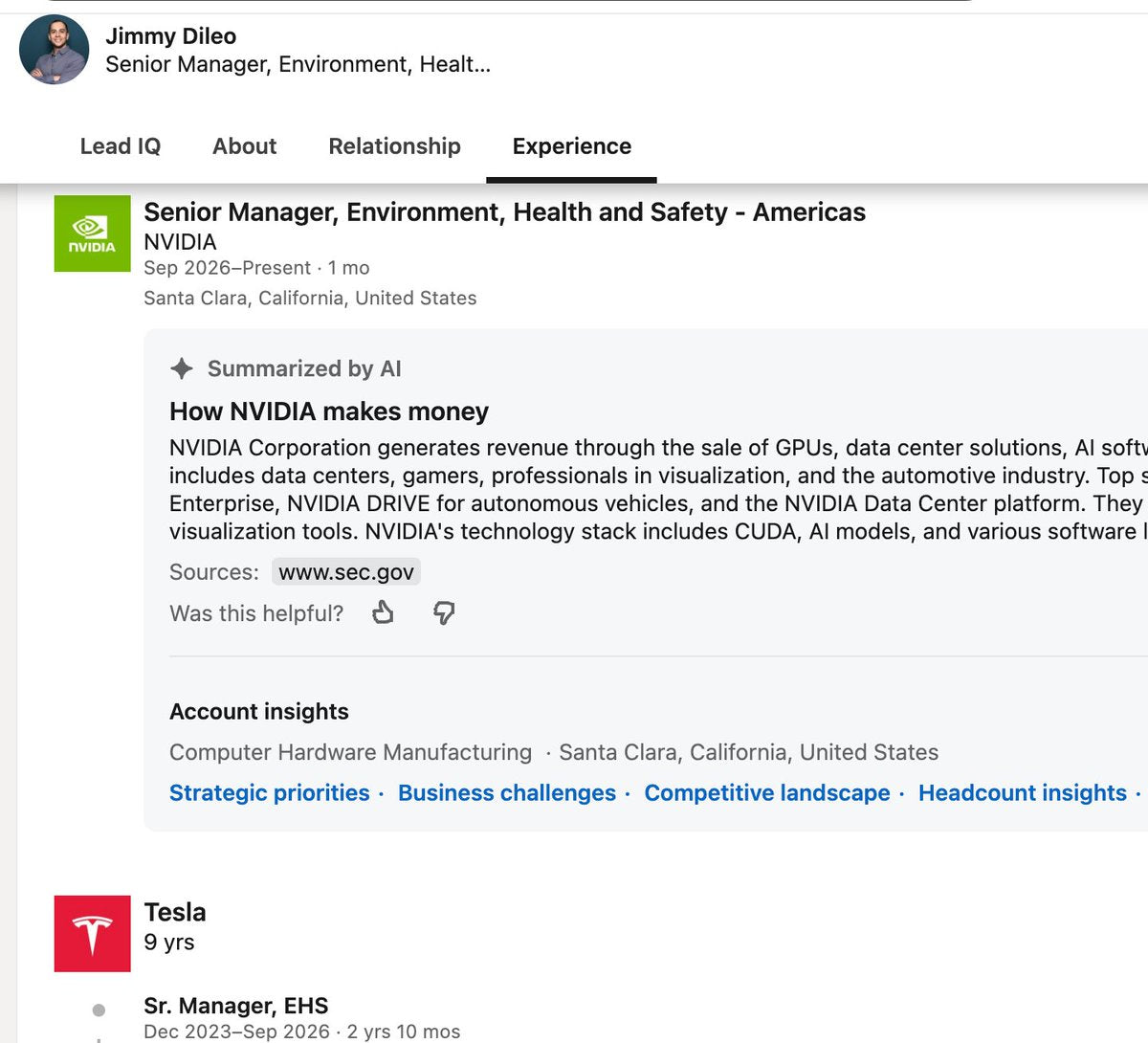Viewport: 1148px width, 1043px height.
Task: Click the Santa Clara, California location under NVIDIA
Action: [310, 299]
